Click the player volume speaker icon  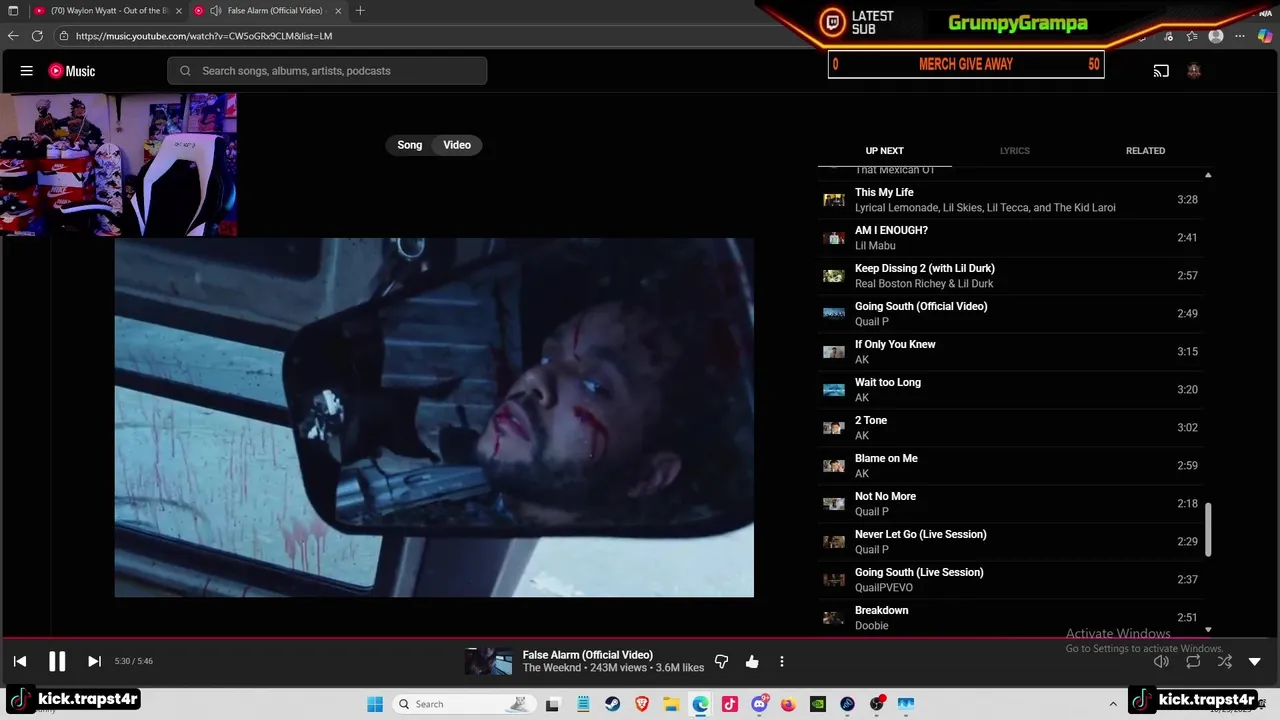pyautogui.click(x=1161, y=661)
